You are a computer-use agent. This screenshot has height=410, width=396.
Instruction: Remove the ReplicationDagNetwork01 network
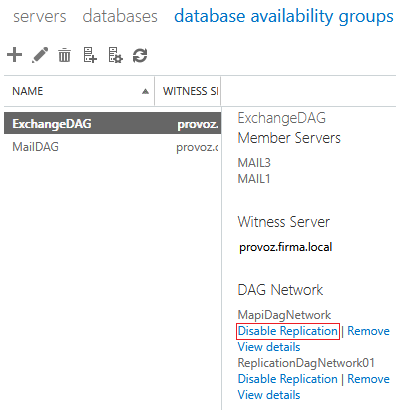[368, 379]
